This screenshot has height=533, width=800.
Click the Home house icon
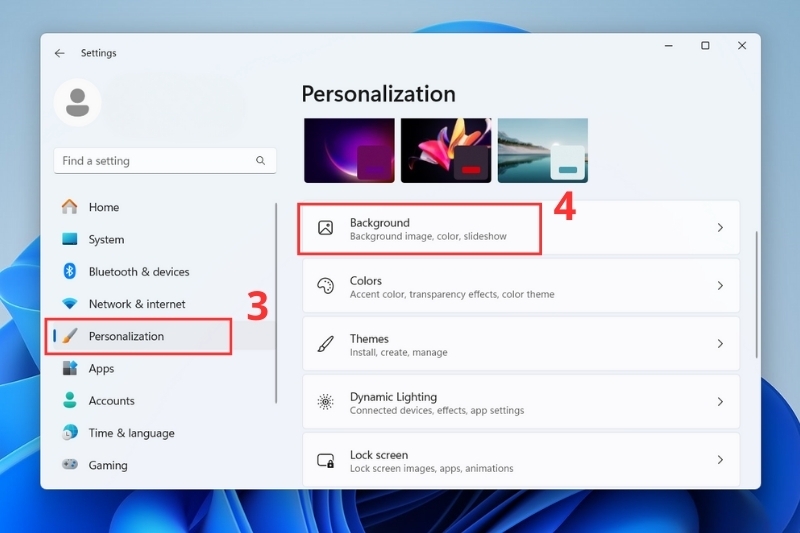pos(69,207)
